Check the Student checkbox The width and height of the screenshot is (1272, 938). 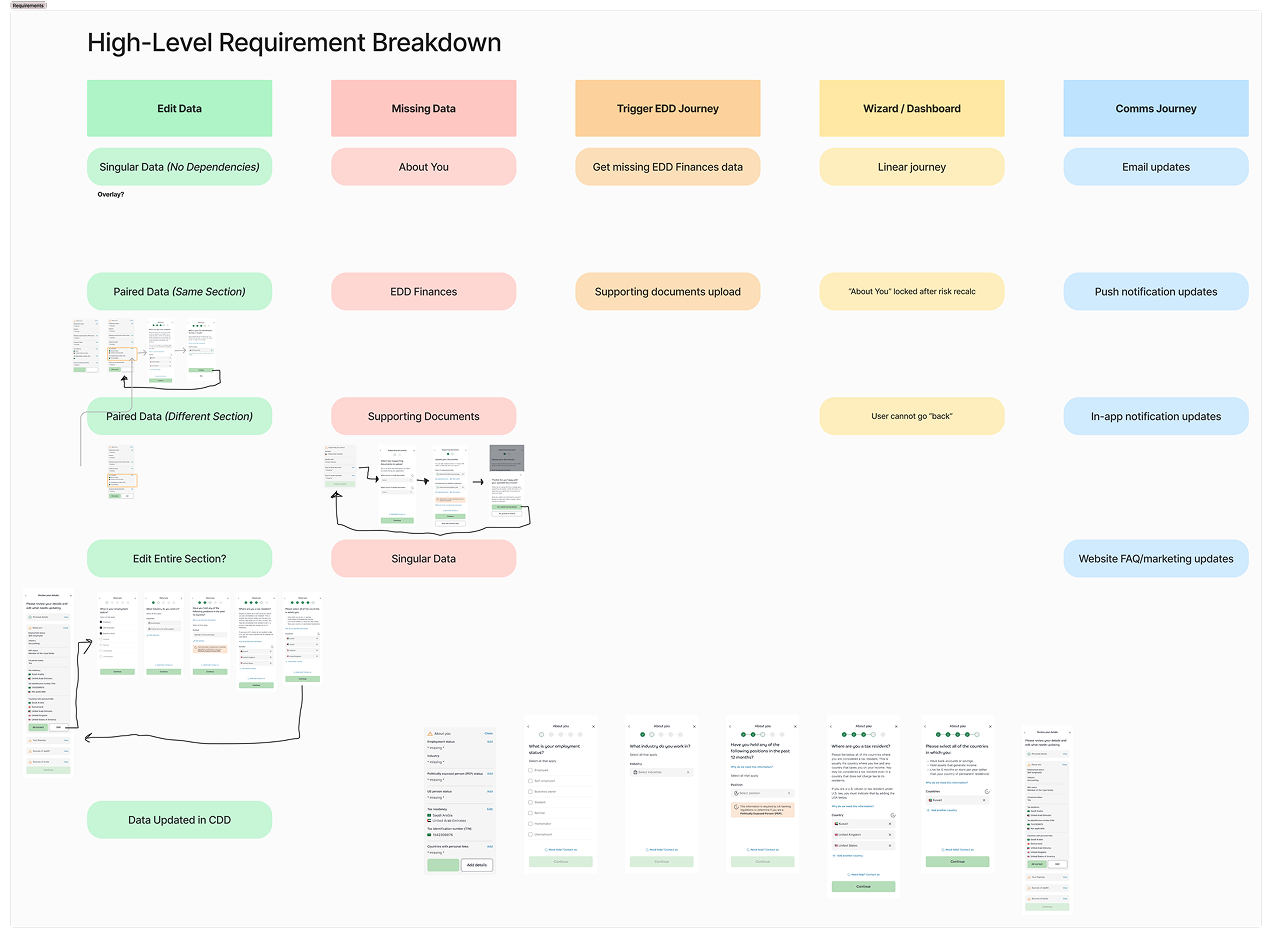coord(531,802)
